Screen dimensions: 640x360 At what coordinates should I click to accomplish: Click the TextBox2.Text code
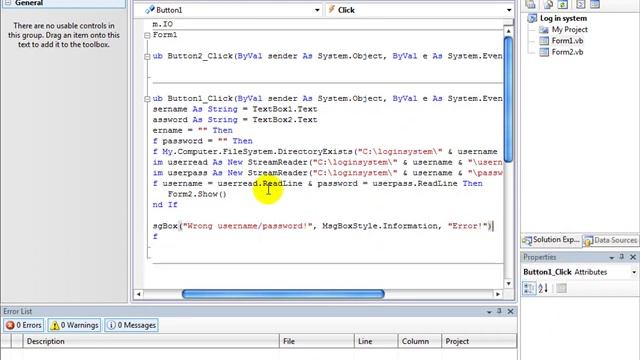pos(284,120)
